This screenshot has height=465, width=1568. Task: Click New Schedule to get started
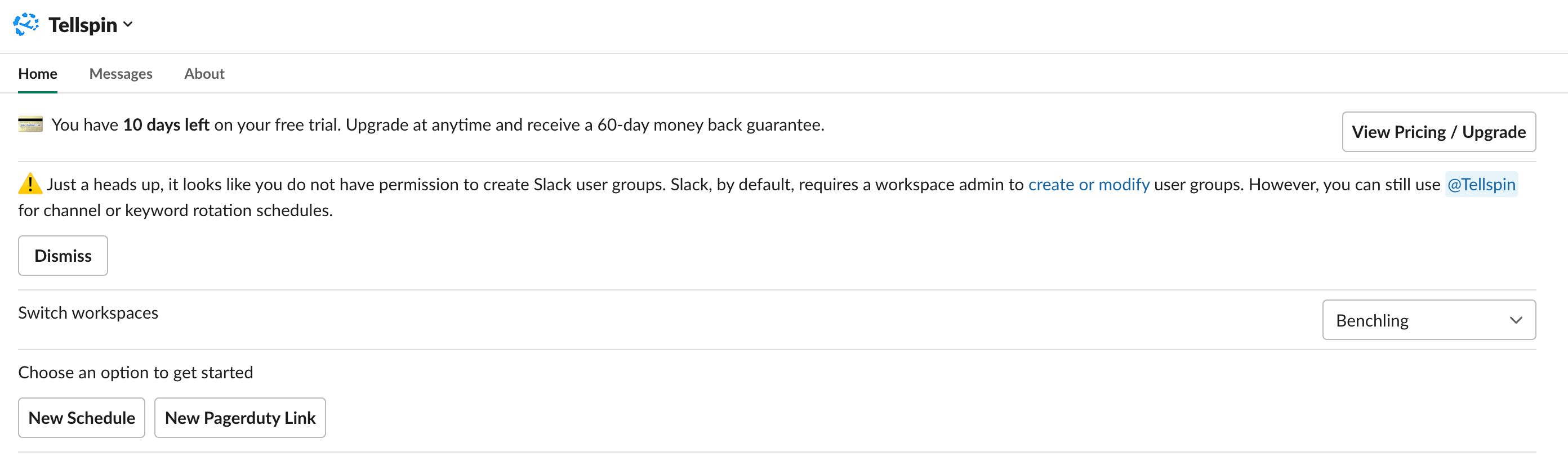click(82, 418)
